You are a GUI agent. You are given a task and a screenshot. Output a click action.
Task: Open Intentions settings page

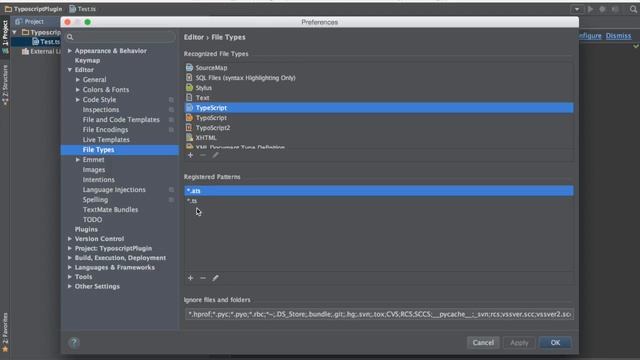[x=98, y=180]
